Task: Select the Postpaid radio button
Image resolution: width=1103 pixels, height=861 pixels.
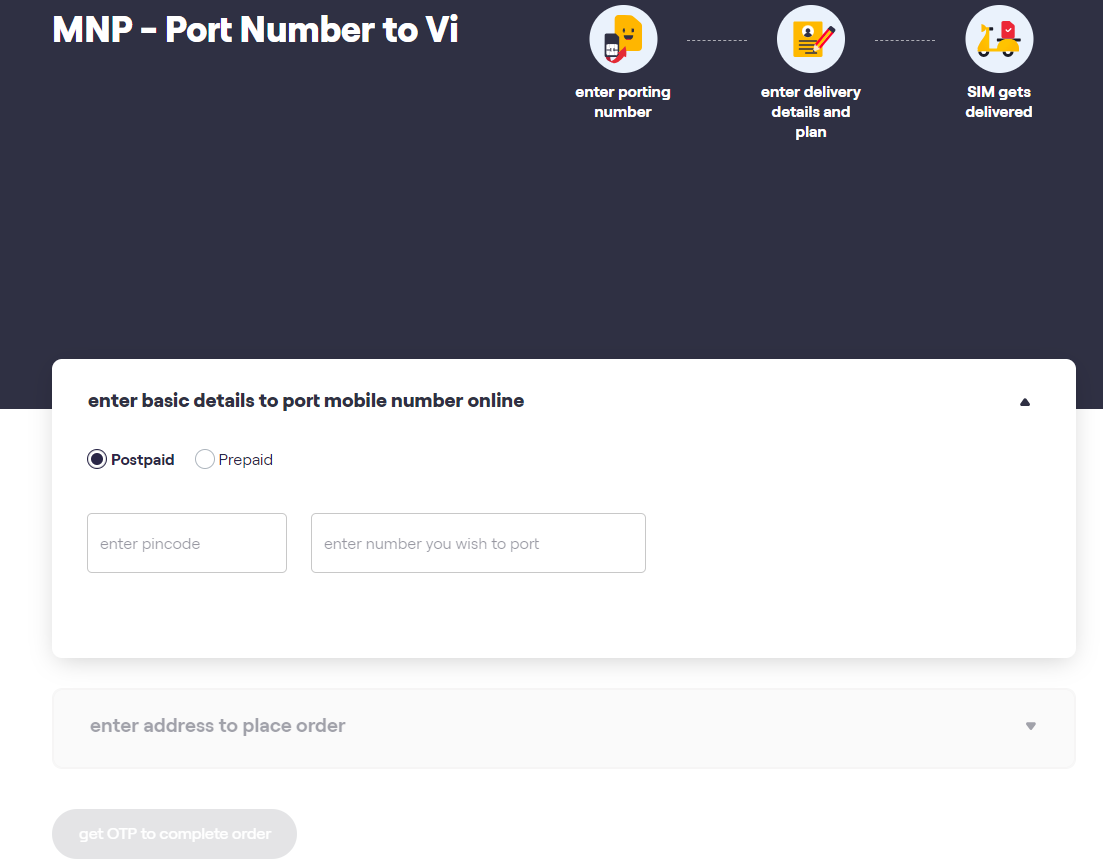Action: [x=96, y=459]
